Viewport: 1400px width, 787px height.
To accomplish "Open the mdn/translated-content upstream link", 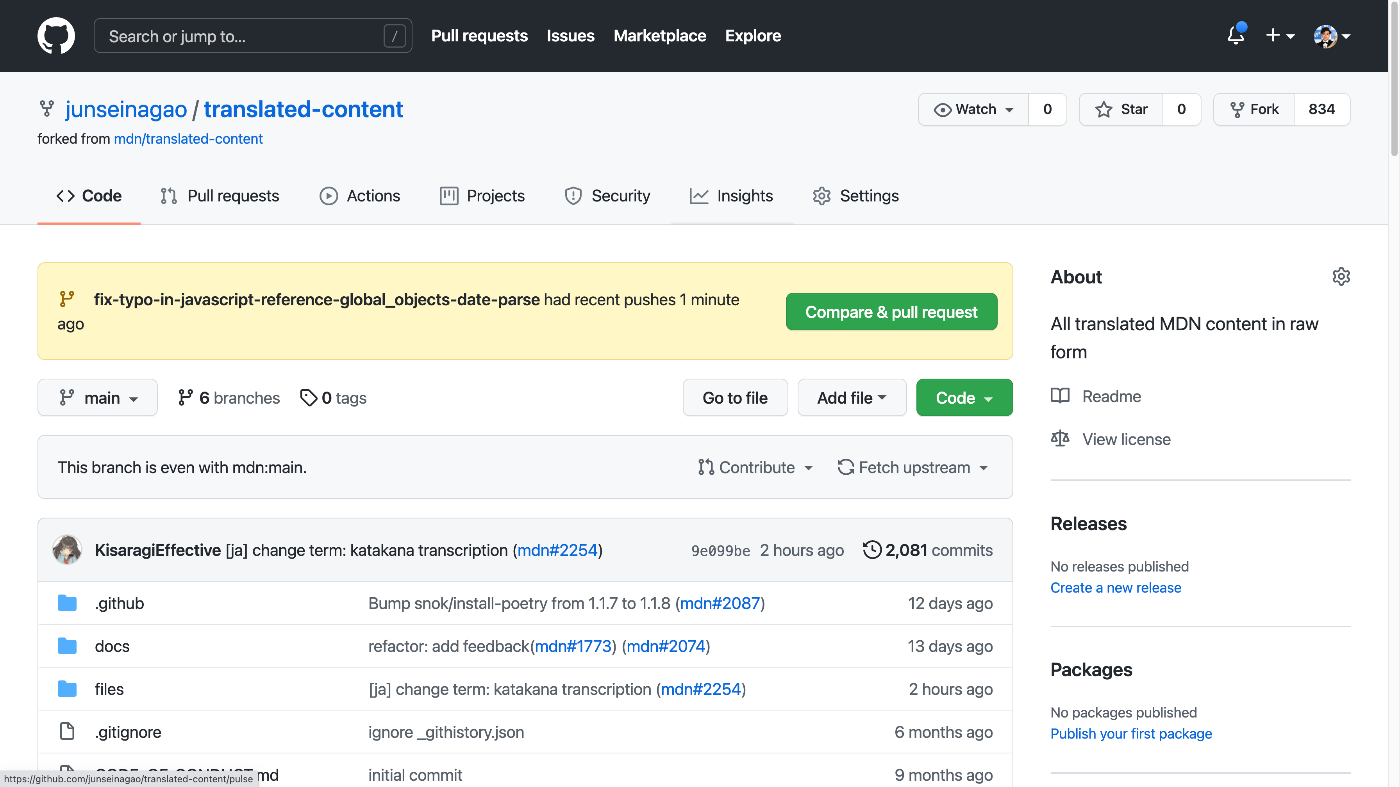I will click(188, 139).
